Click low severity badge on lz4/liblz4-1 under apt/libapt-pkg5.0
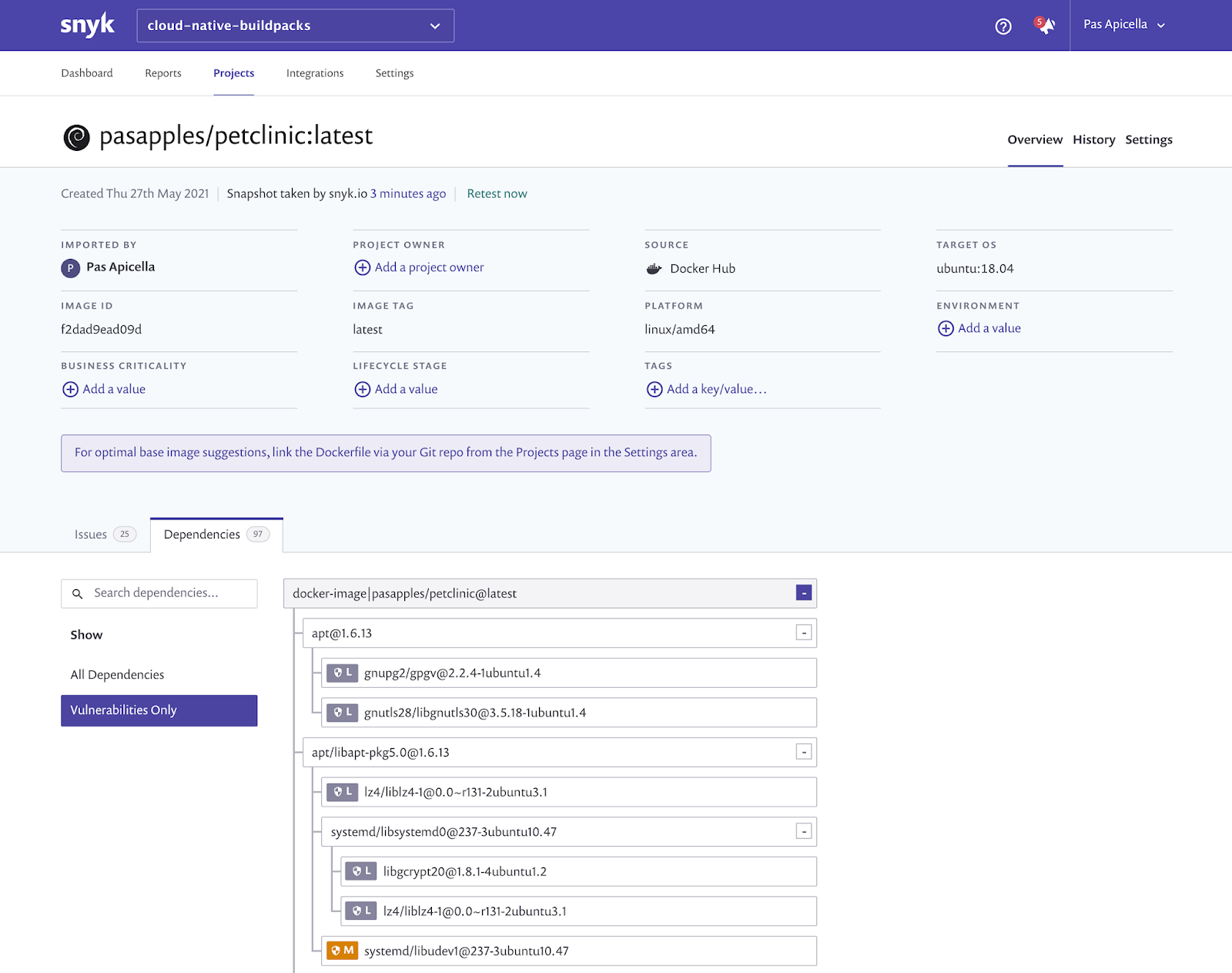Screen dimensions: 1232x973 (x=342, y=792)
